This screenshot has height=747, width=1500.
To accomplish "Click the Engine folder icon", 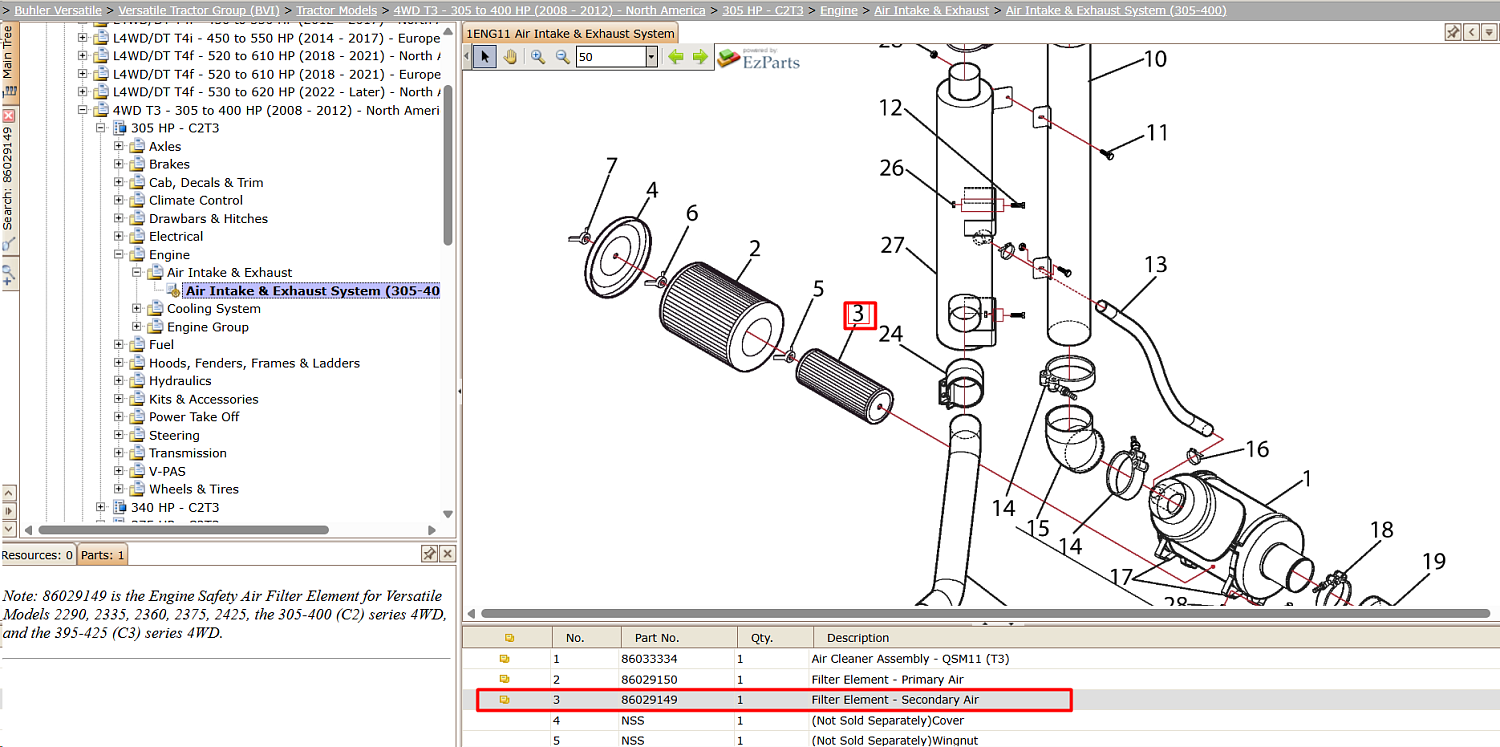I will (138, 255).
